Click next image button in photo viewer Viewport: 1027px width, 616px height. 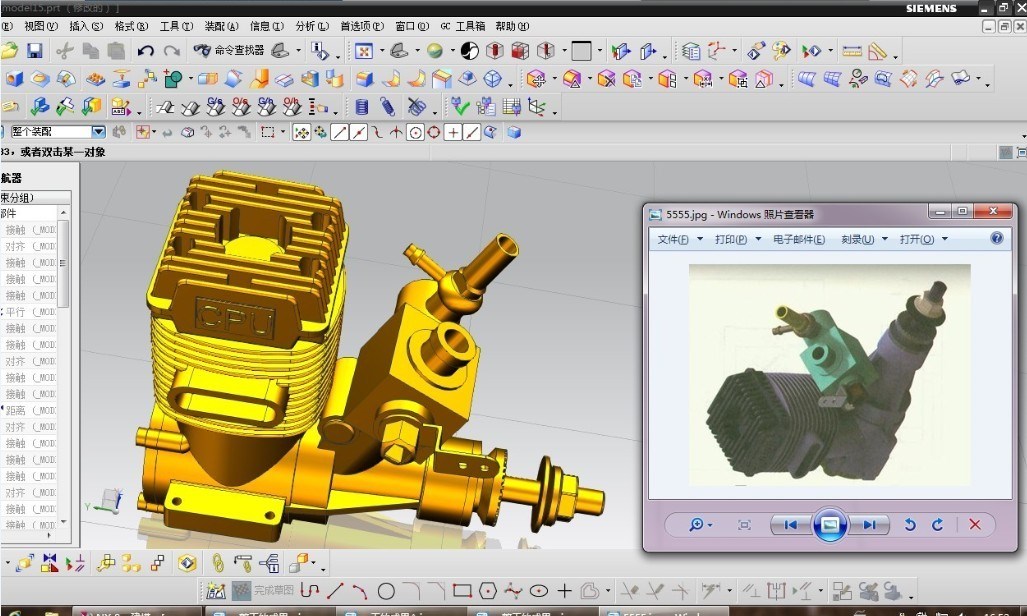(x=869, y=524)
